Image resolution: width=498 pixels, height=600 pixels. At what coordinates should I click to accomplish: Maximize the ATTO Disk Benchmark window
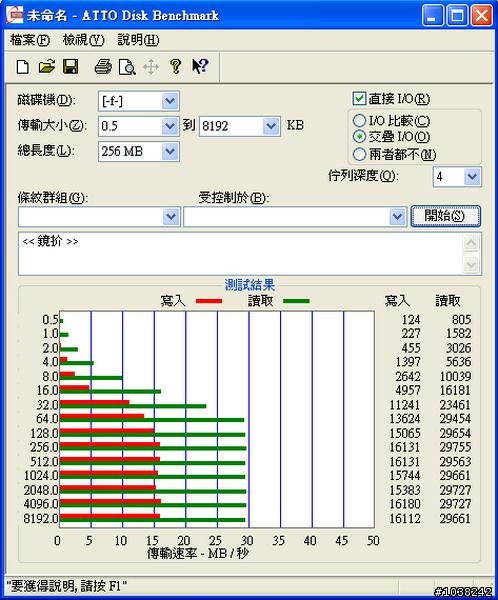(x=457, y=16)
